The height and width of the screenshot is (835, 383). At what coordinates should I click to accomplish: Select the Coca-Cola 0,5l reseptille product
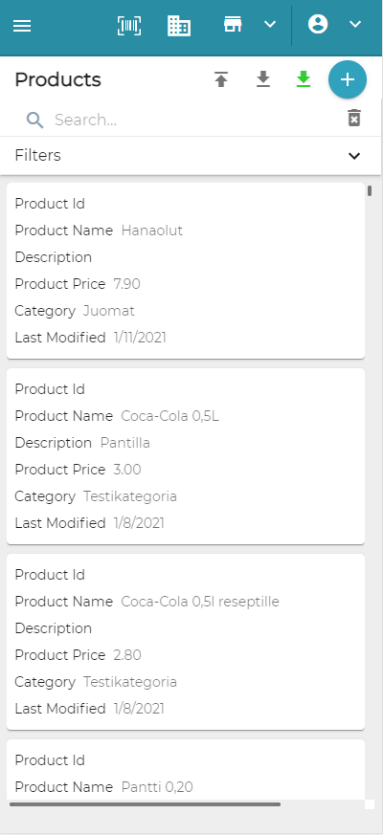pos(185,642)
